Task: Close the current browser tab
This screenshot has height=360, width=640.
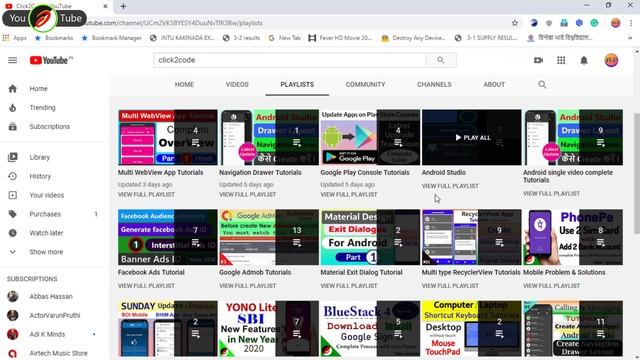Action: (x=105, y=6)
